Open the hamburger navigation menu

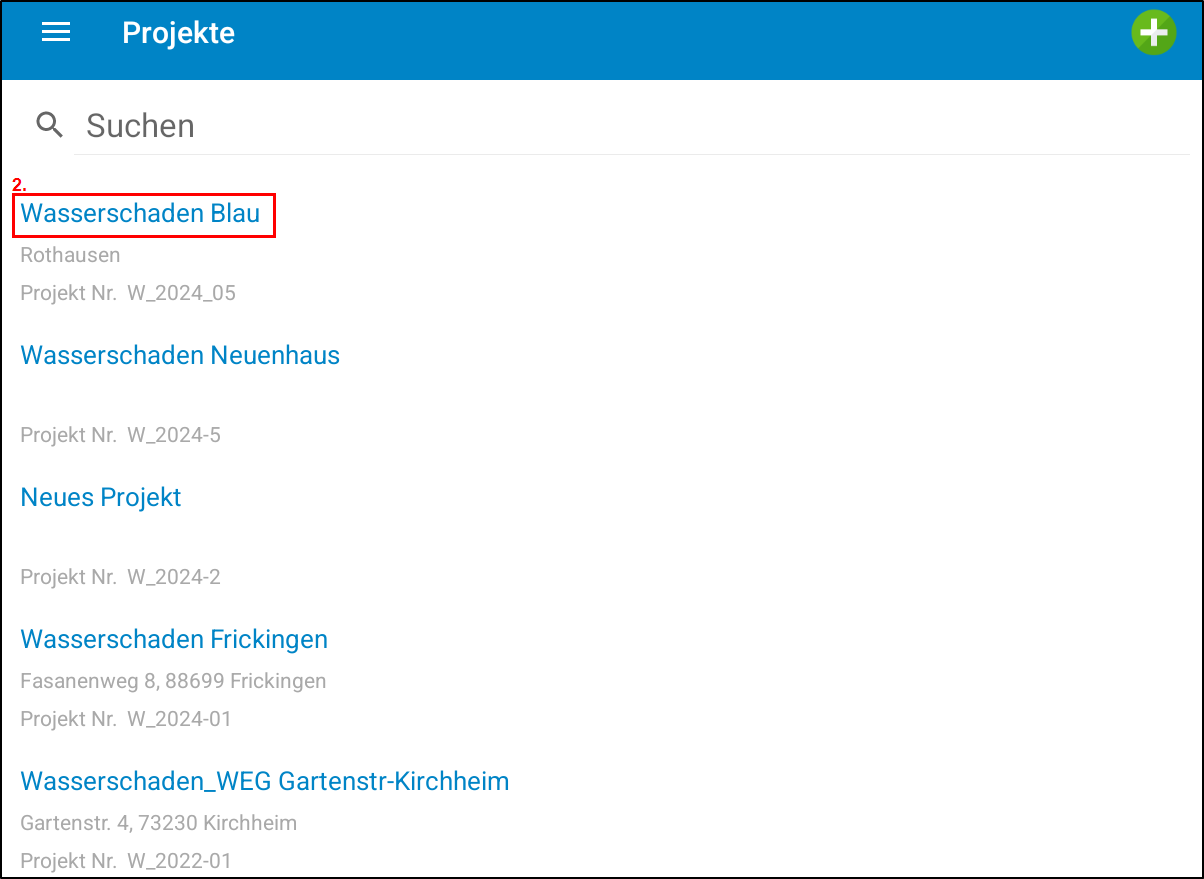tap(56, 33)
